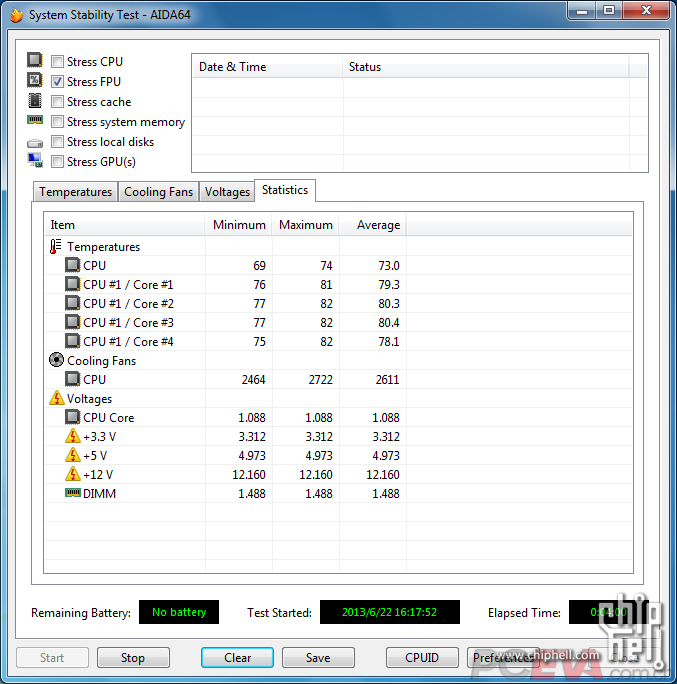Click the green RAM icon beside Stress system memory
The image size is (677, 684).
pos(34,120)
